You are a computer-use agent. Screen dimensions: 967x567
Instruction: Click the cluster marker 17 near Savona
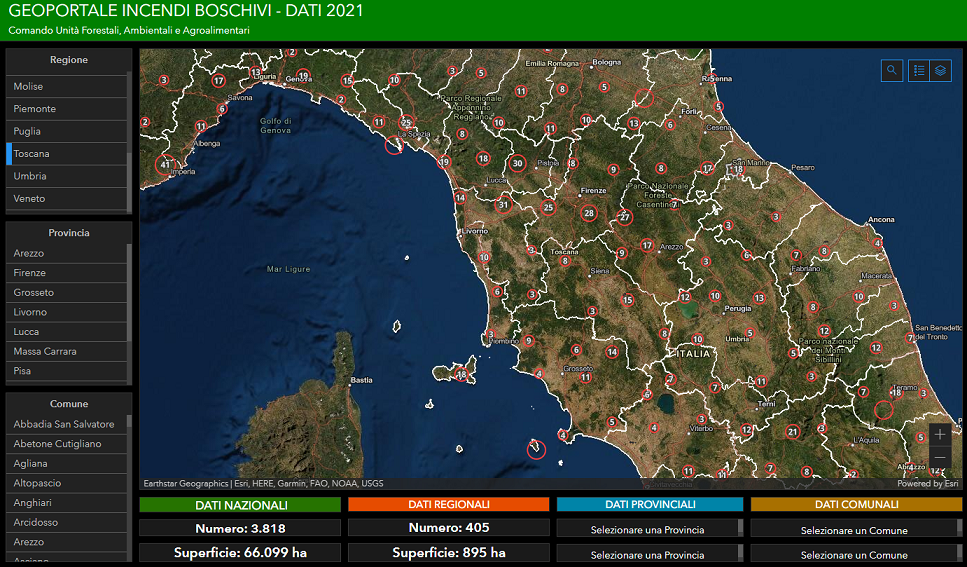[218, 80]
